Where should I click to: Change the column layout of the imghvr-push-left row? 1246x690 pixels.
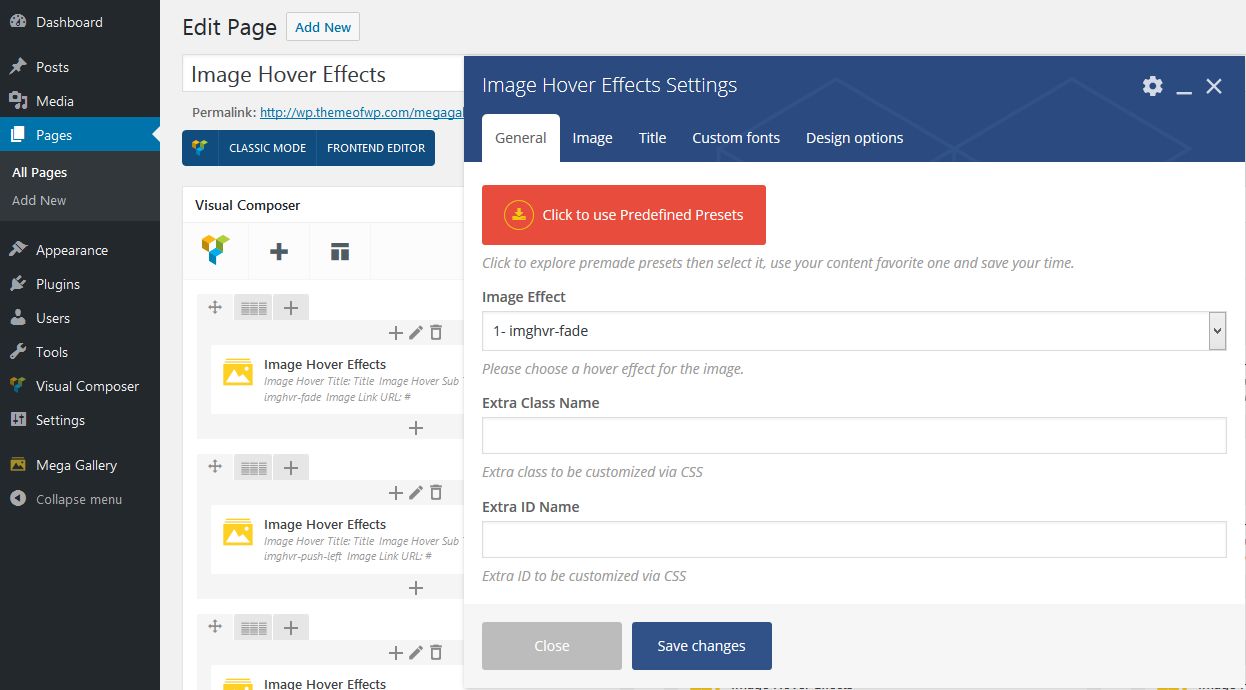(253, 467)
